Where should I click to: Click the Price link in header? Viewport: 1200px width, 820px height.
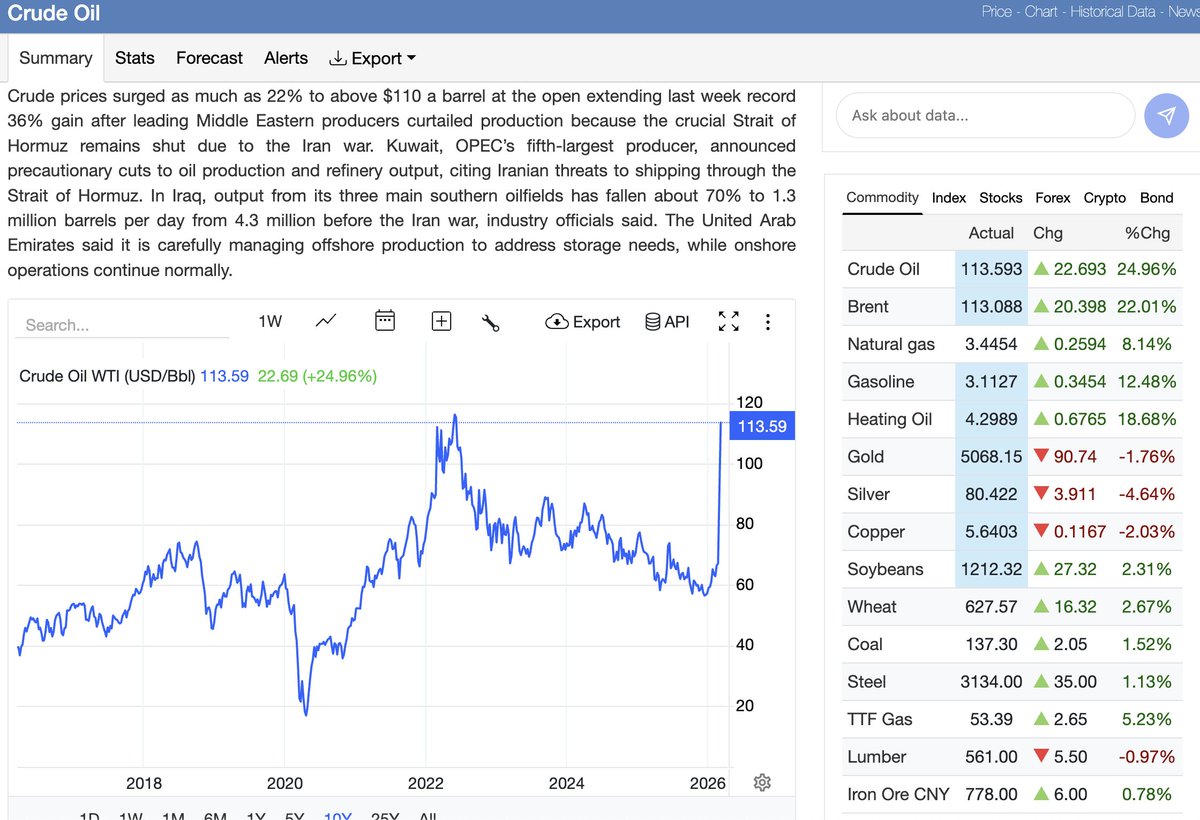pos(997,12)
